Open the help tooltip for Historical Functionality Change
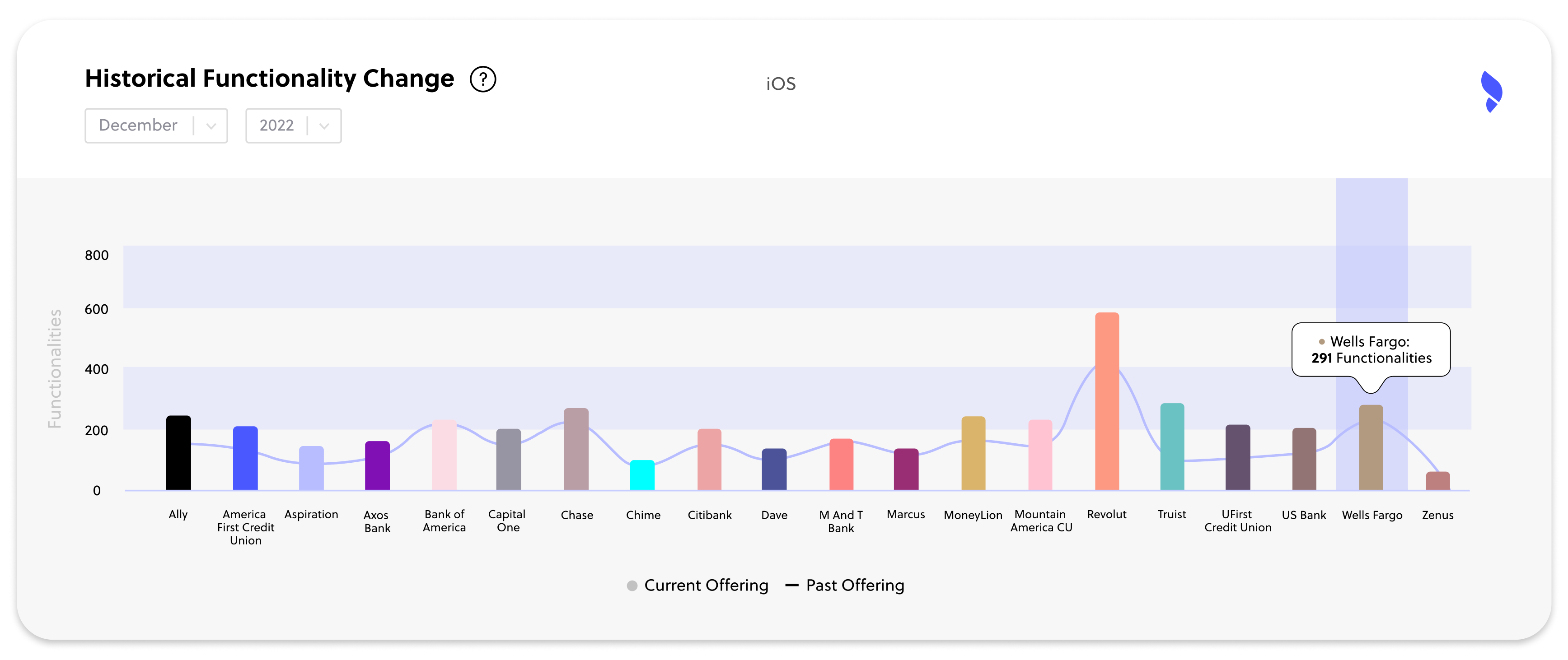1568x660 pixels. point(483,79)
